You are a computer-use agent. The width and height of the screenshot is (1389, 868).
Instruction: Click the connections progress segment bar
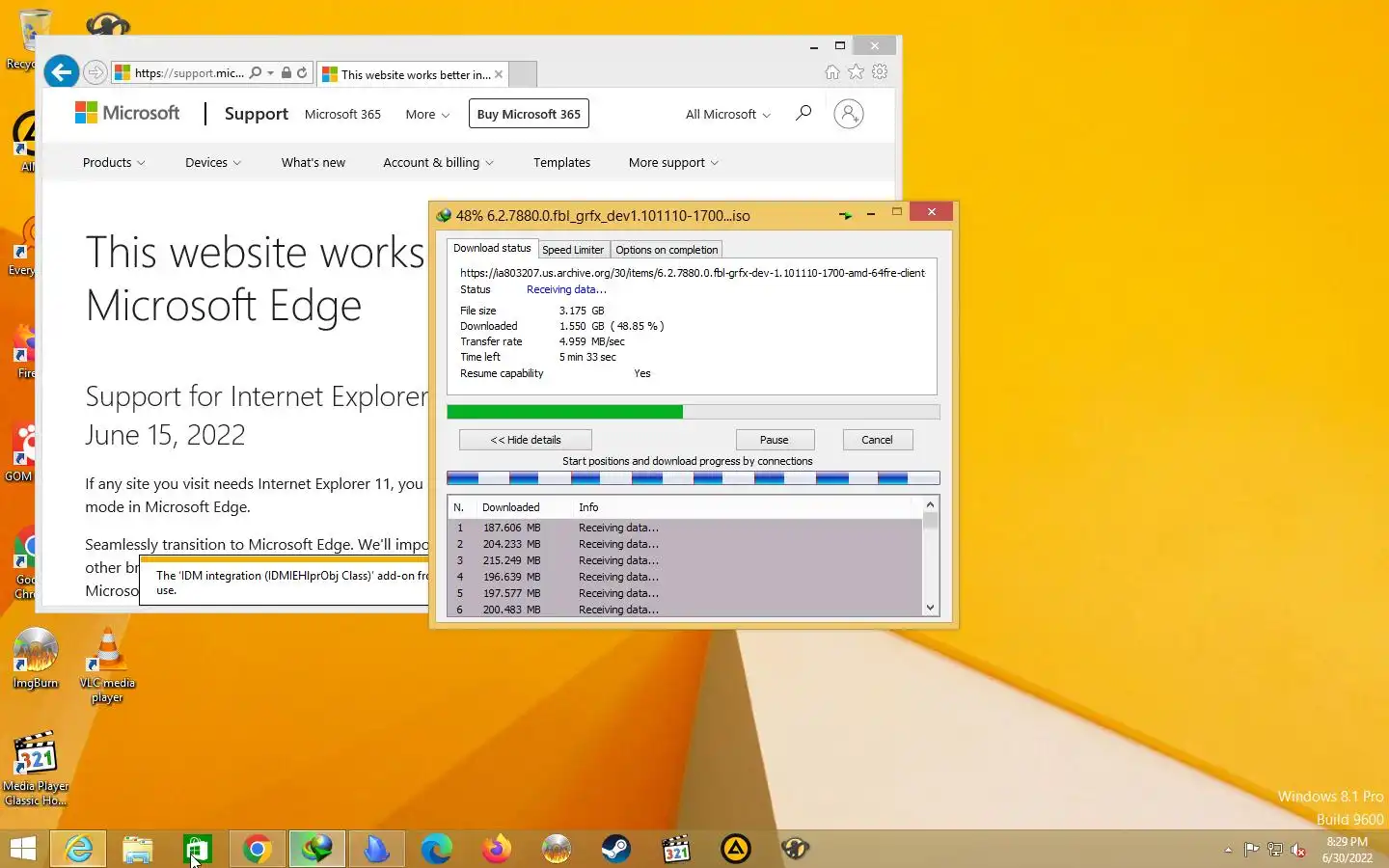[693, 477]
